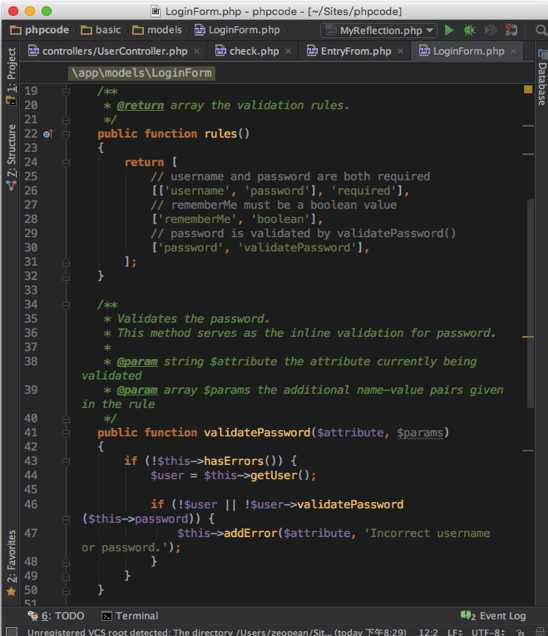Click the @param tag on line 38

137,362
